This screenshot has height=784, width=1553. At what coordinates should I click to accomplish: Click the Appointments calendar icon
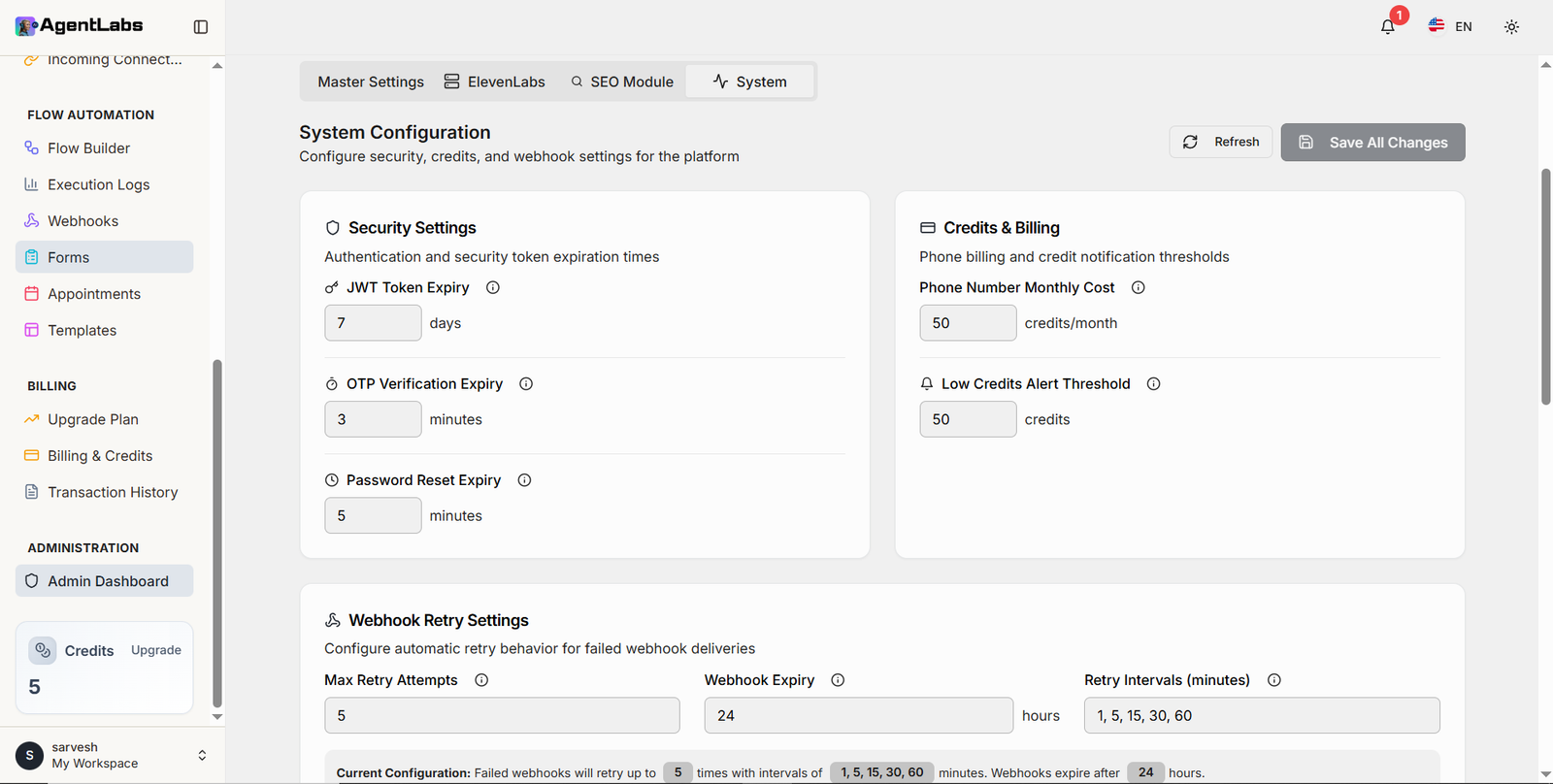coord(32,294)
